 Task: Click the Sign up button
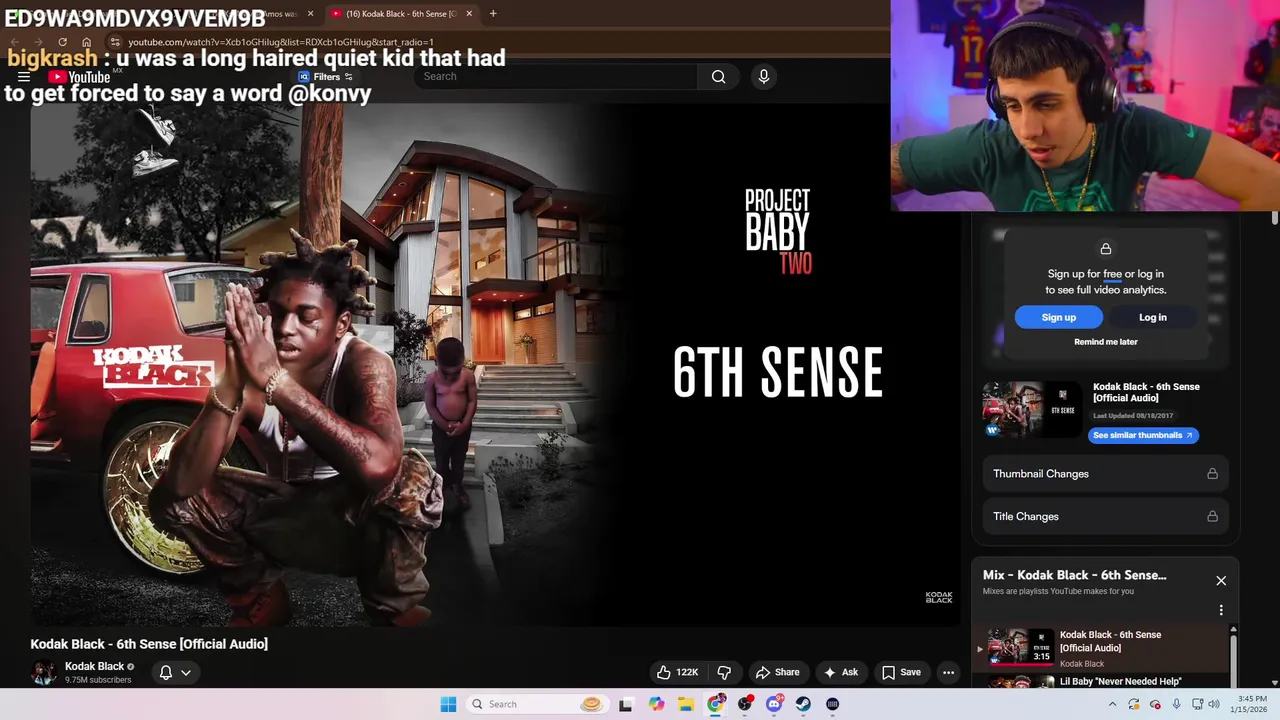click(1059, 317)
